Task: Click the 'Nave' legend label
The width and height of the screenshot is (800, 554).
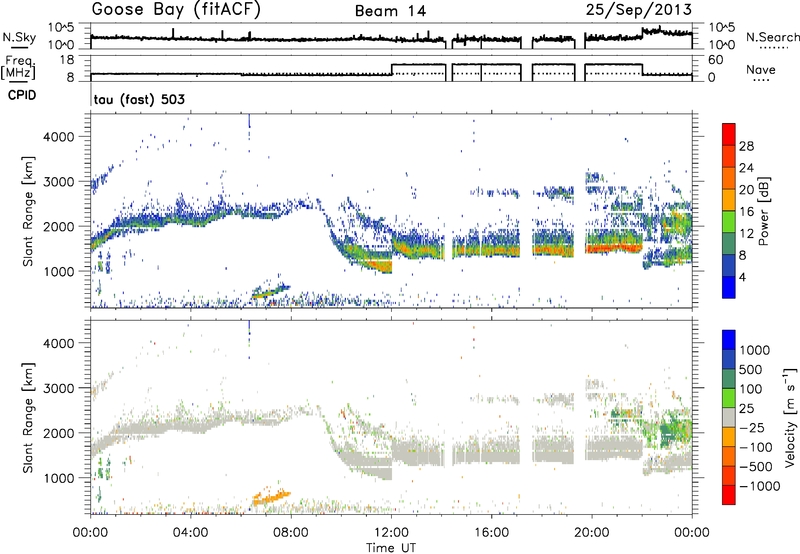Action: pos(761,69)
